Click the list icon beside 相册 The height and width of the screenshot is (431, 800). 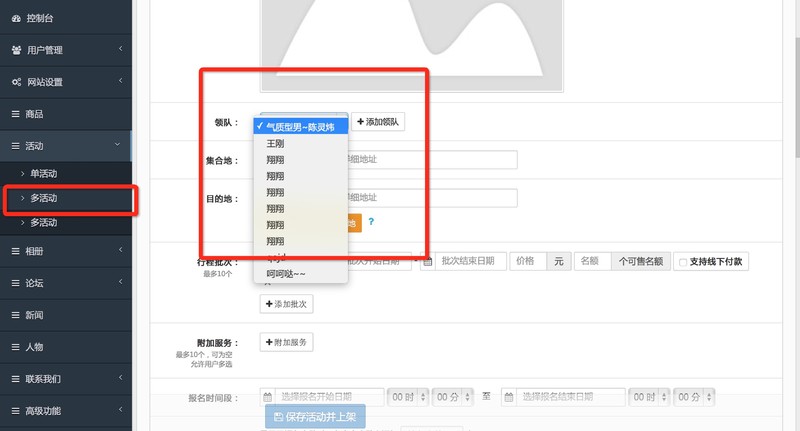tap(16, 251)
